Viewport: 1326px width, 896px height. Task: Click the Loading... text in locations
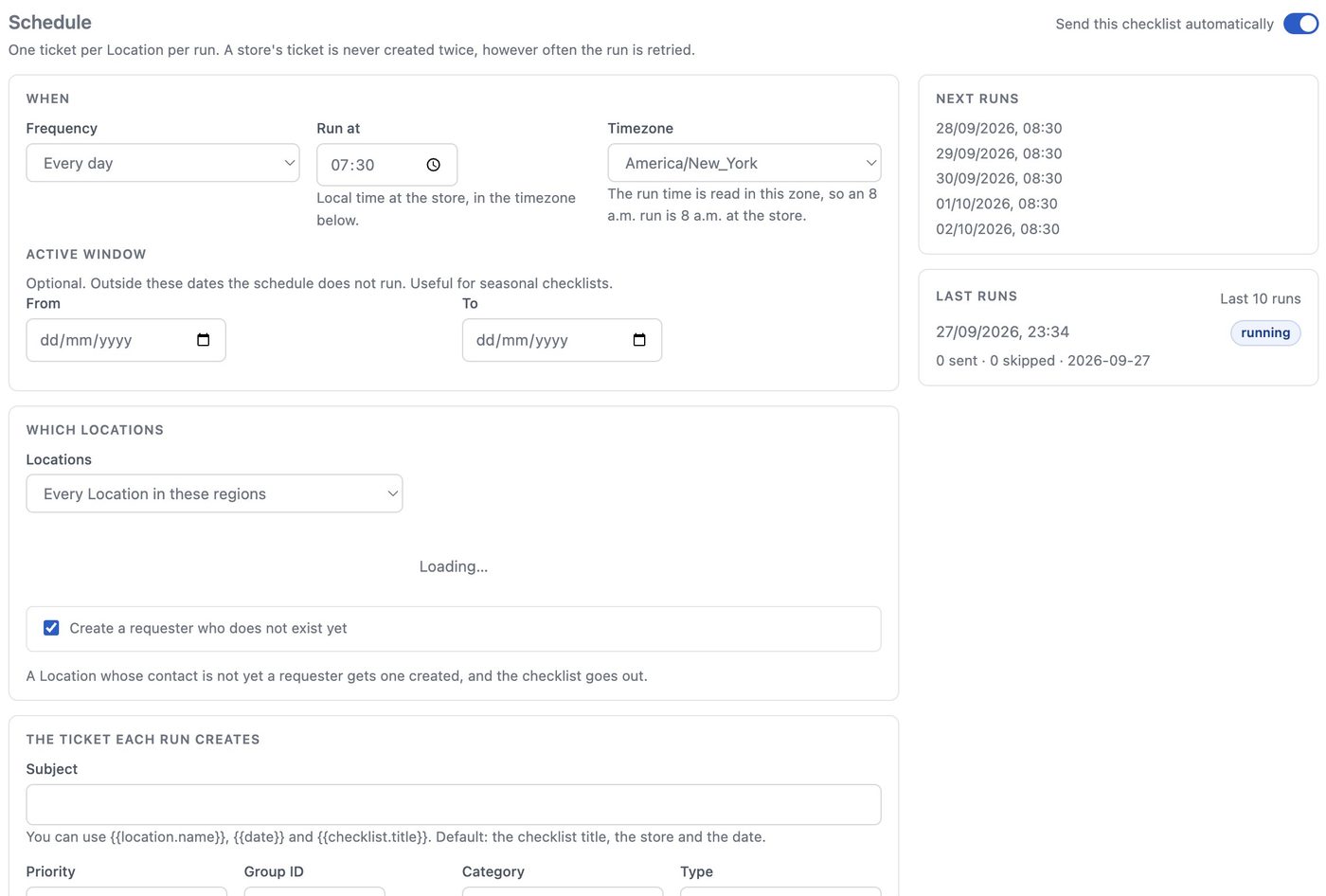[454, 566]
